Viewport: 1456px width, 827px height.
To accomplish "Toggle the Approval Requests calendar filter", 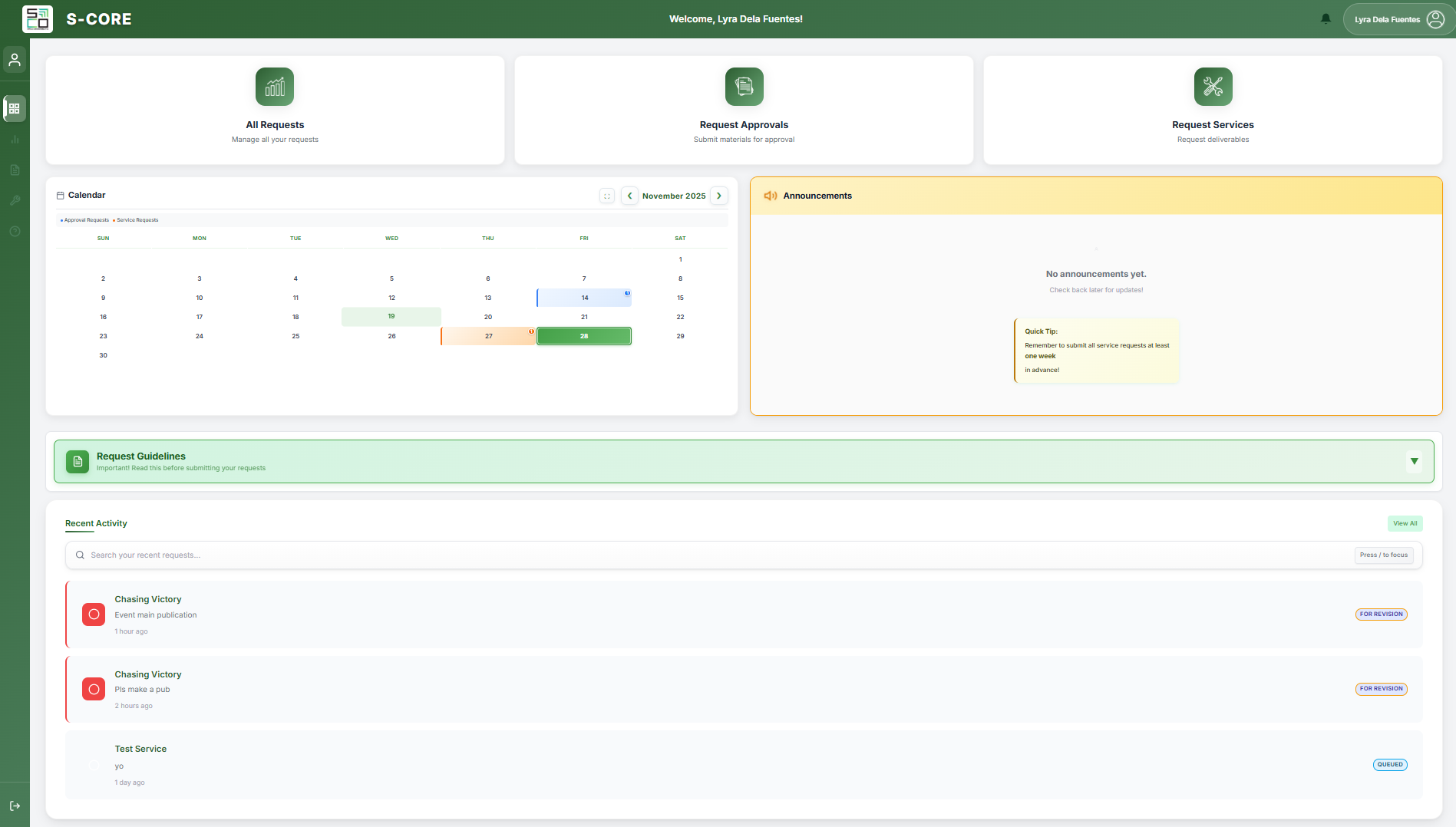I will click(x=84, y=219).
